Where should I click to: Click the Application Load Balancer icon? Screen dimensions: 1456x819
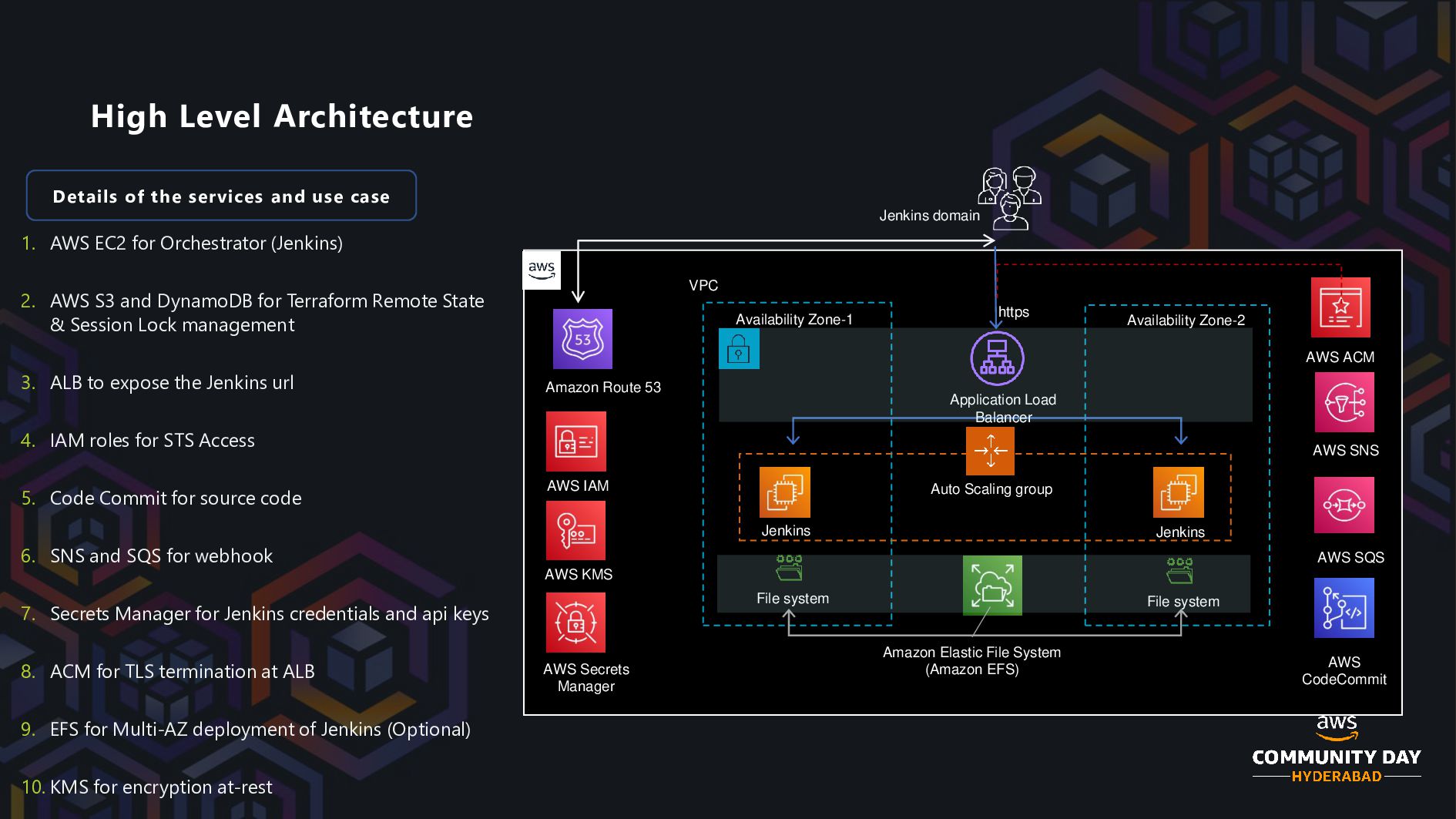pyautogui.click(x=997, y=358)
